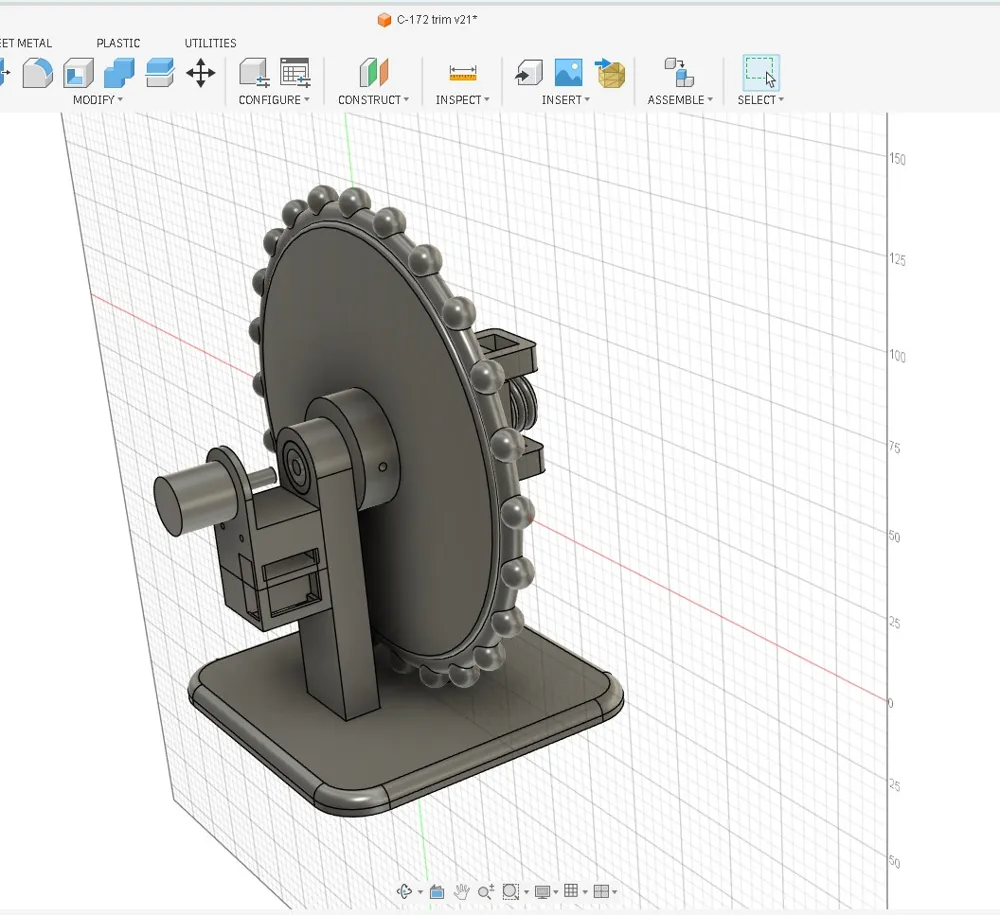Expand the INSPECT dropdown
Image resolution: width=1000 pixels, height=915 pixels.
pyautogui.click(x=462, y=100)
